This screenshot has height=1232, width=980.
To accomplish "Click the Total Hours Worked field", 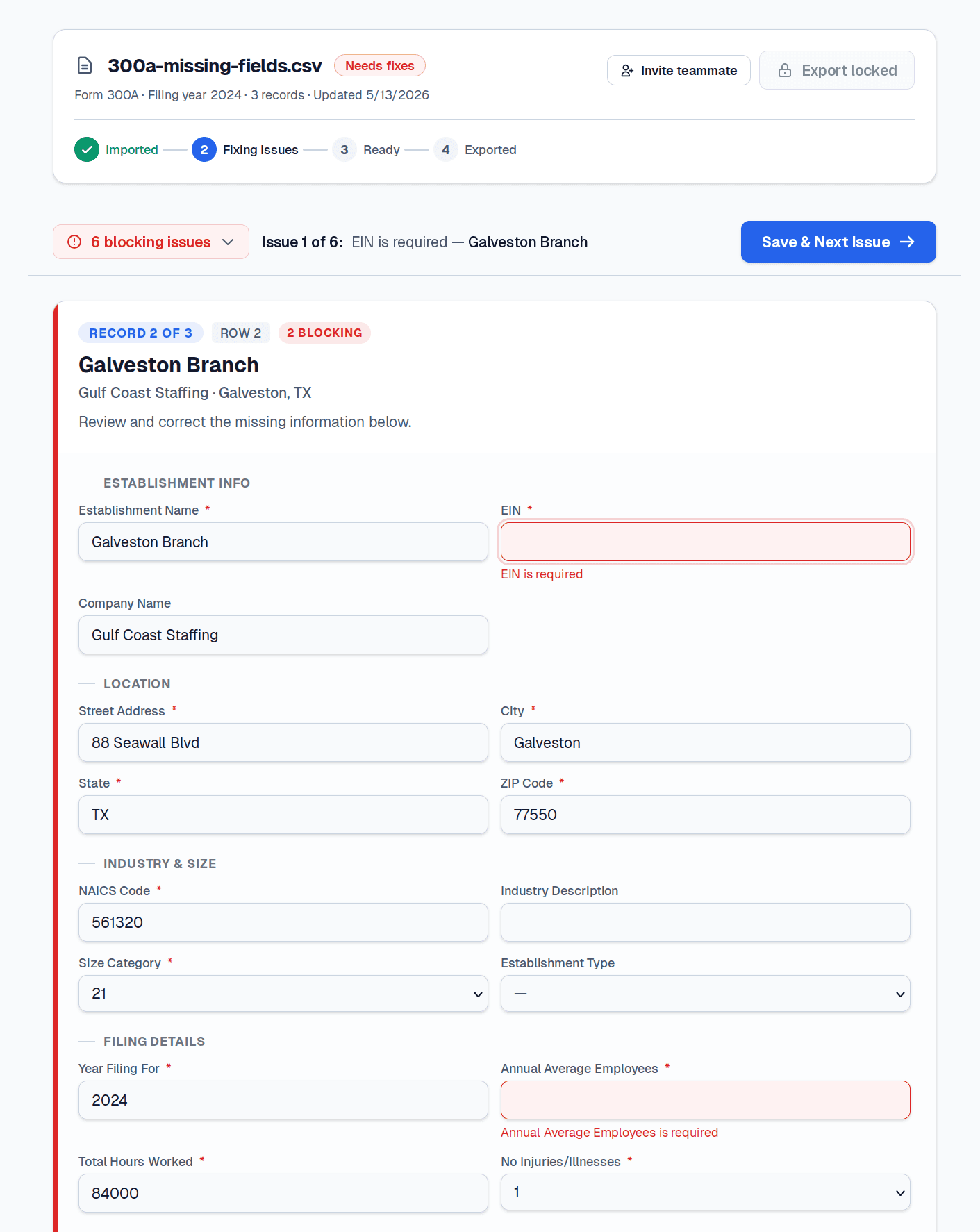I will point(283,1193).
